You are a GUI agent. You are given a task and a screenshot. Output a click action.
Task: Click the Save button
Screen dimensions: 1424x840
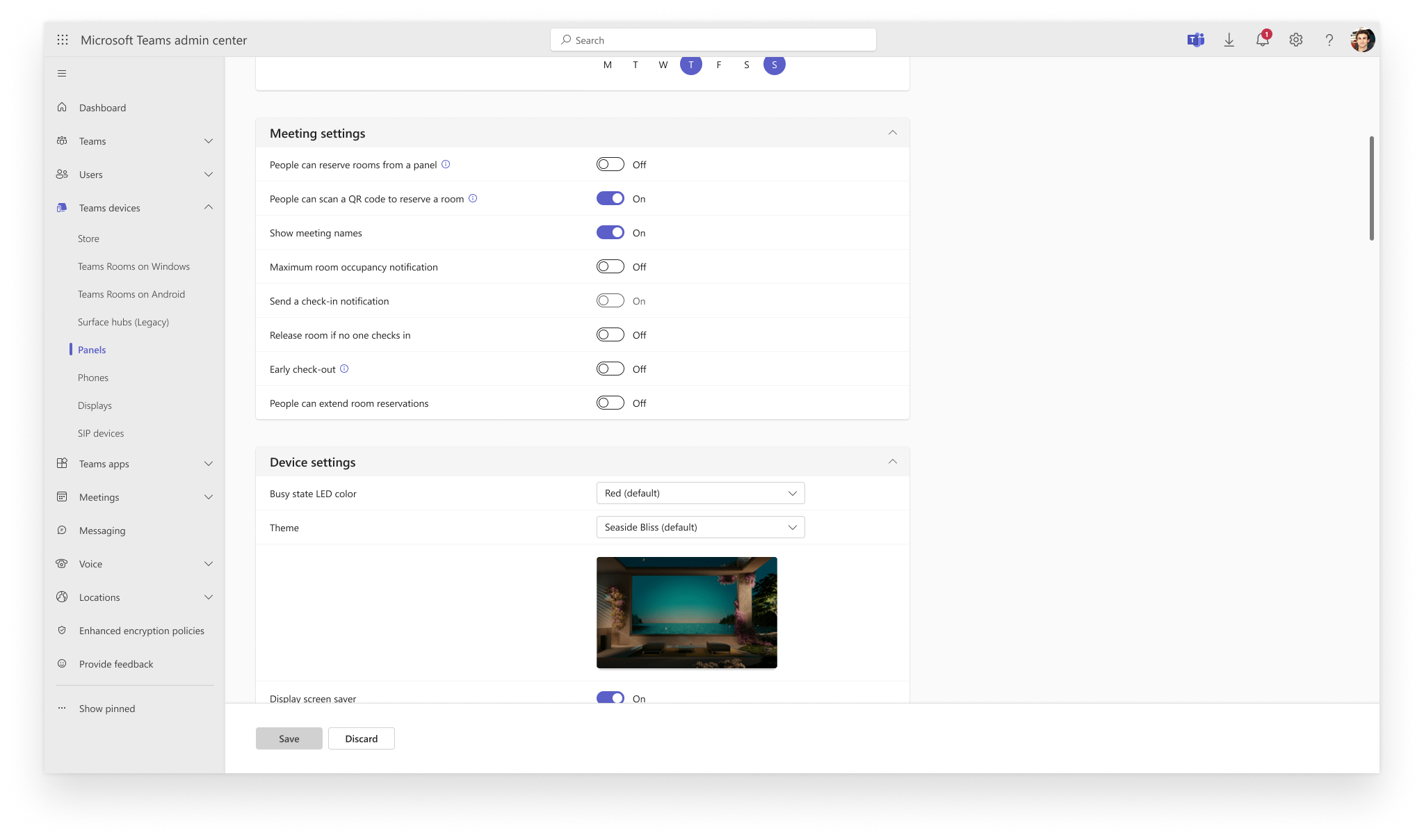click(289, 738)
